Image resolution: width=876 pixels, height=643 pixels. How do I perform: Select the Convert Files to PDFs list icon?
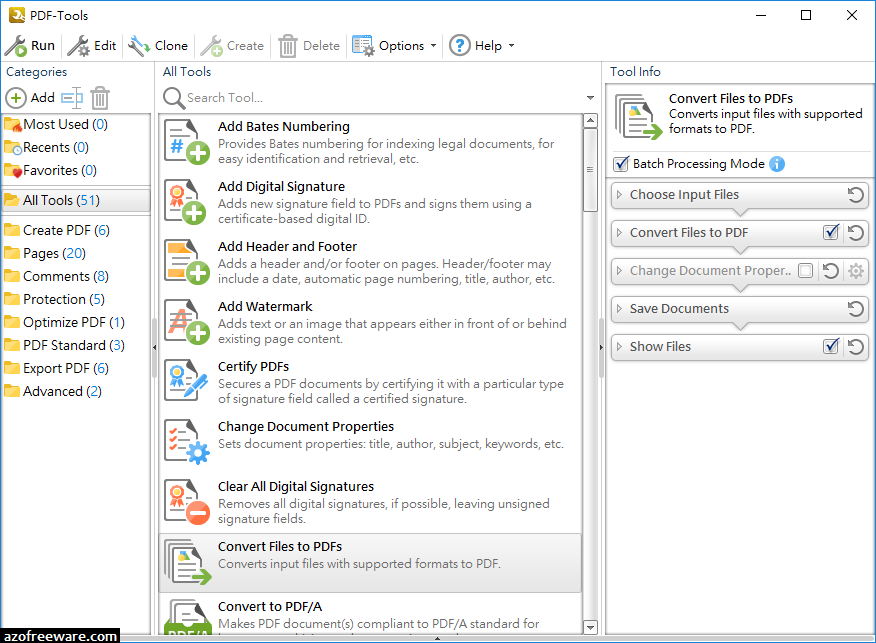pyautogui.click(x=188, y=562)
